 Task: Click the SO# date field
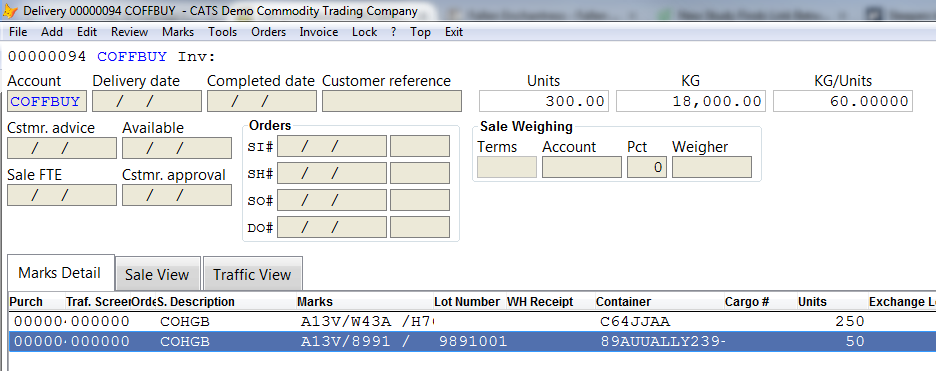tap(332, 200)
